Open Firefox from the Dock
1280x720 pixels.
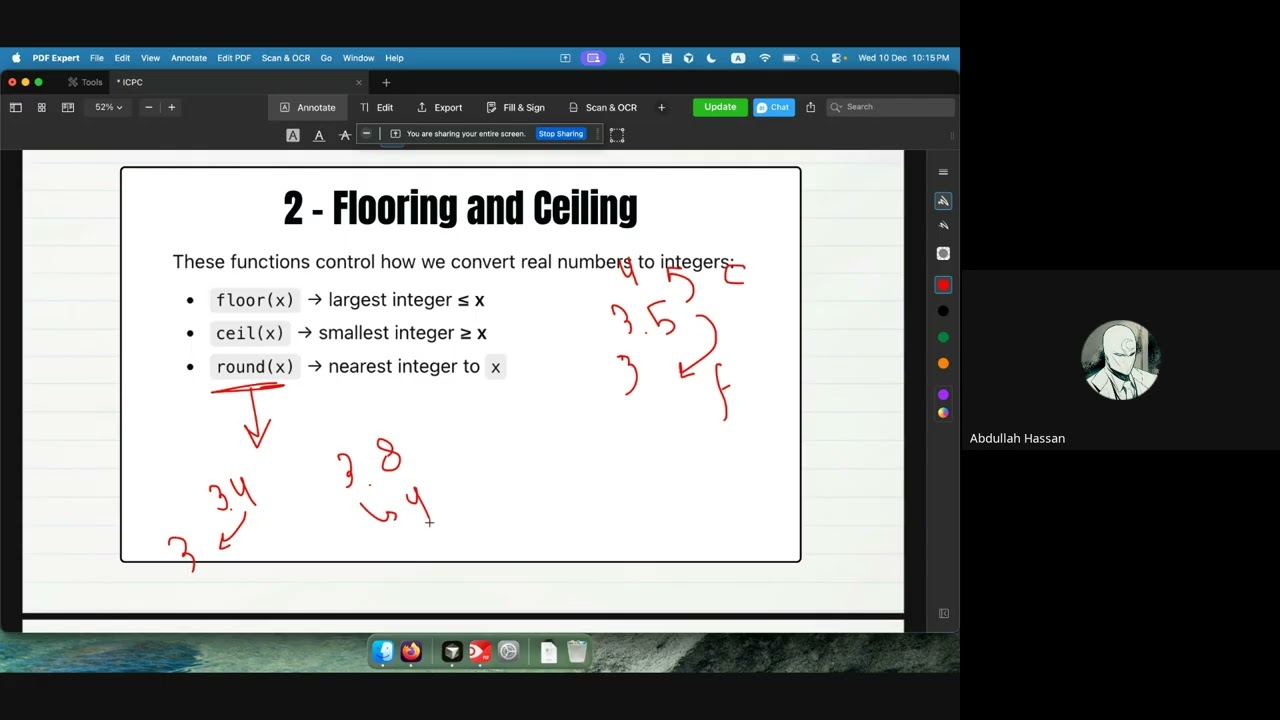point(411,652)
